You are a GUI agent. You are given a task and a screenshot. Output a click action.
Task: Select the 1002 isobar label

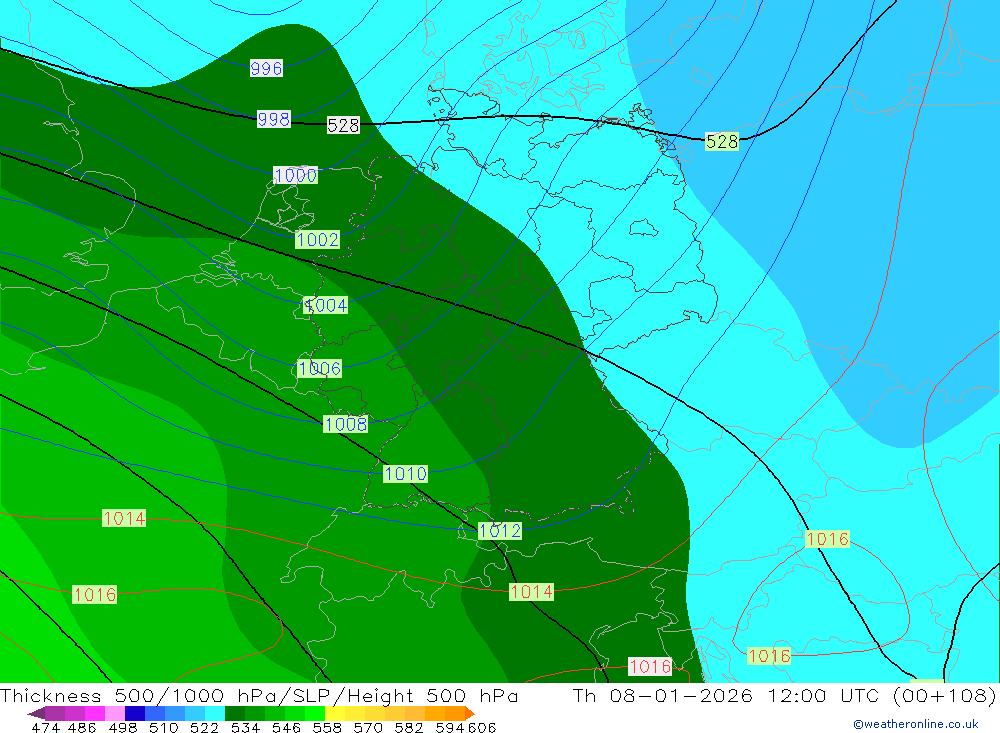(x=318, y=239)
